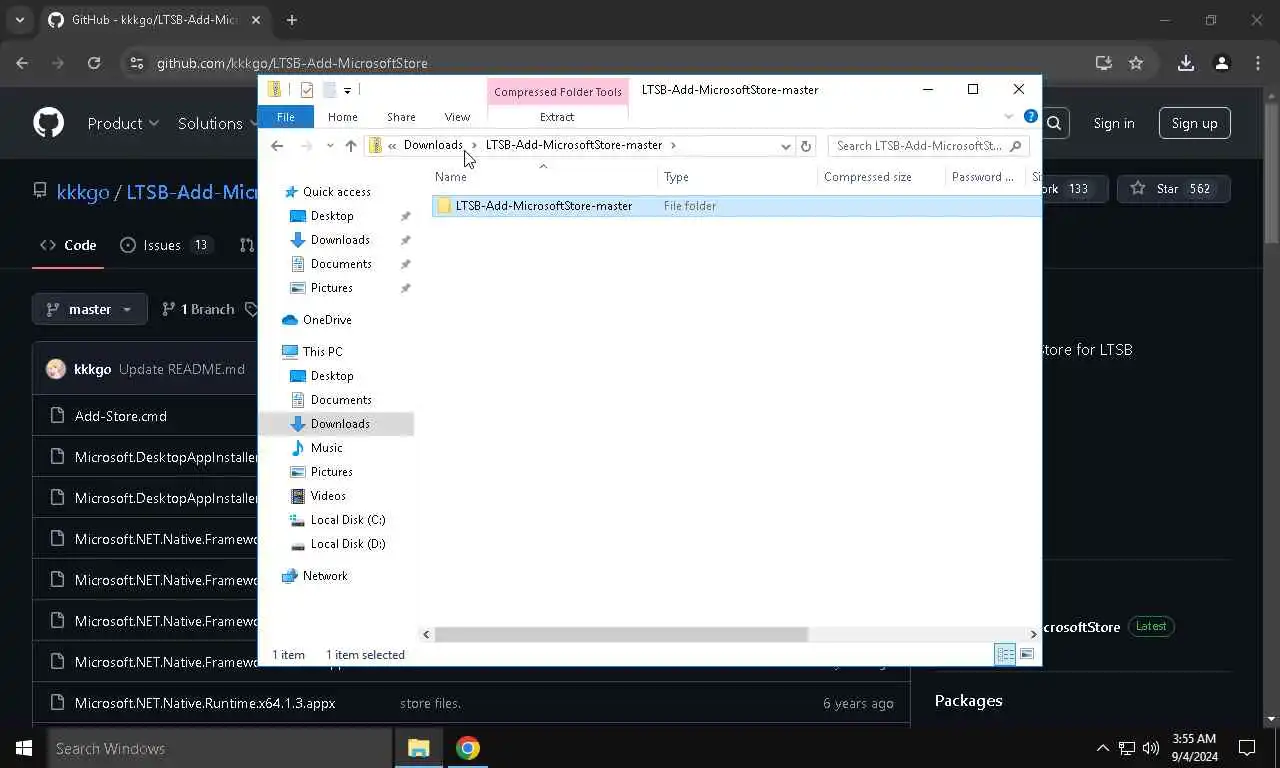The width and height of the screenshot is (1280, 768).
Task: Open notification center icon
Action: (x=1247, y=748)
